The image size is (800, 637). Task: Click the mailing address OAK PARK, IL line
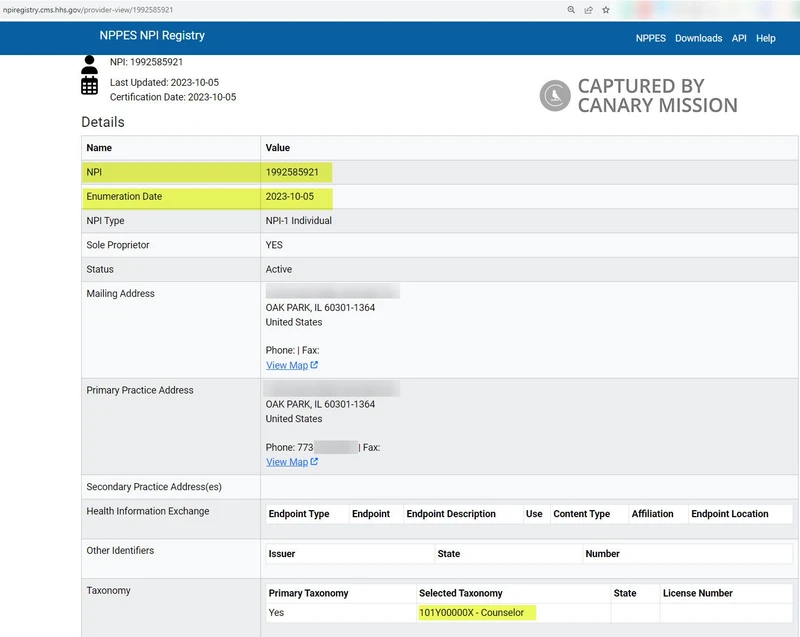coord(320,308)
